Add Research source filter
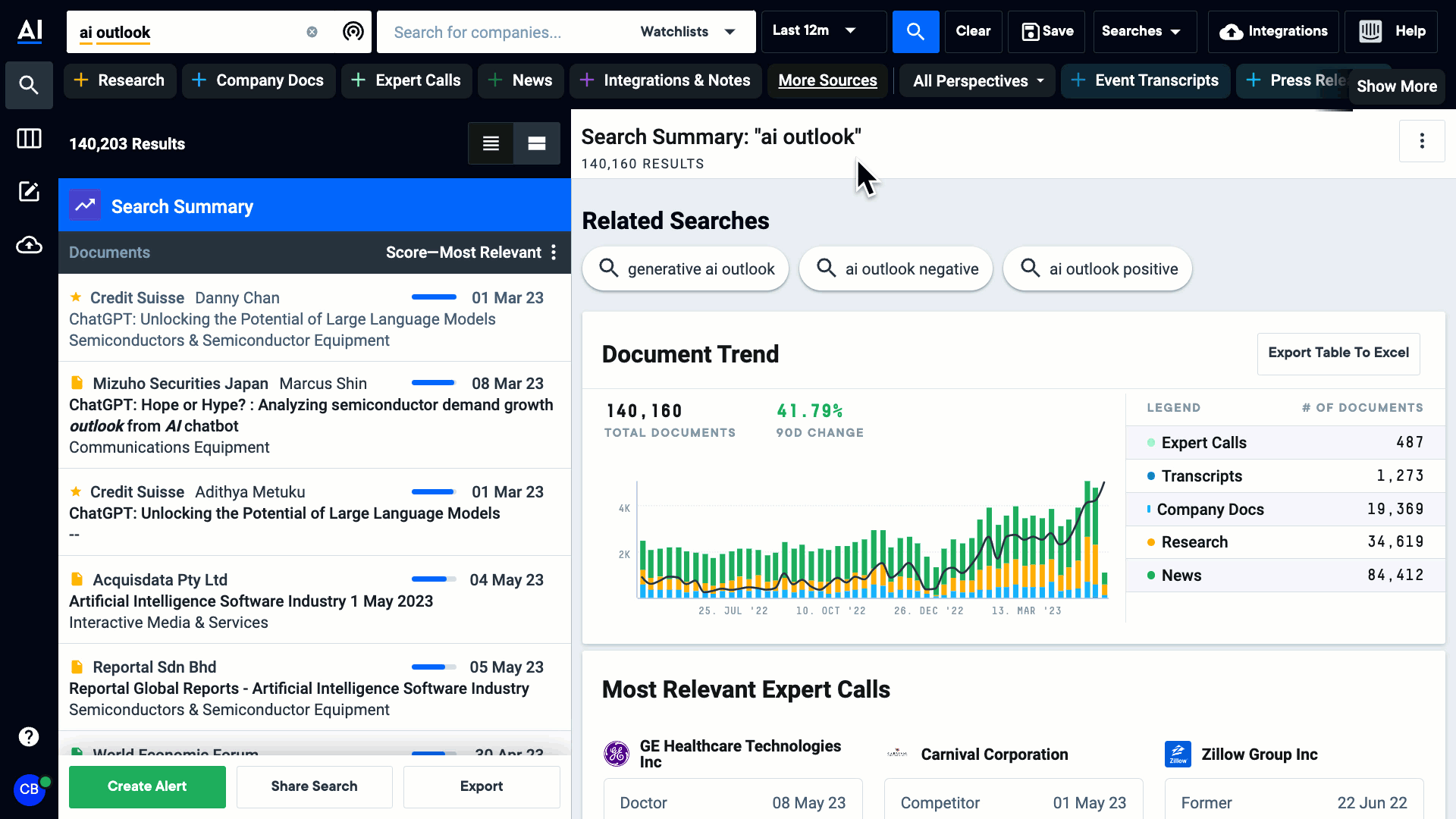This screenshot has width=1456, height=819. (120, 80)
